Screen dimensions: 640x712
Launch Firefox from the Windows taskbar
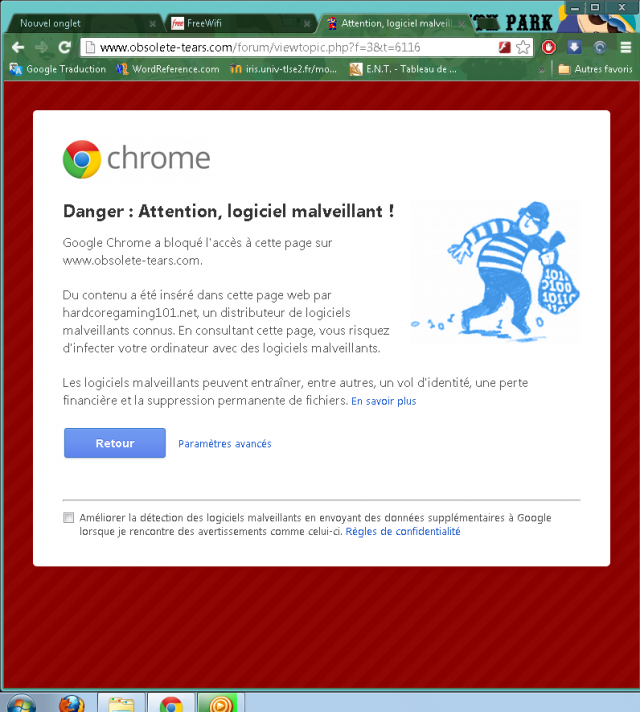71,703
